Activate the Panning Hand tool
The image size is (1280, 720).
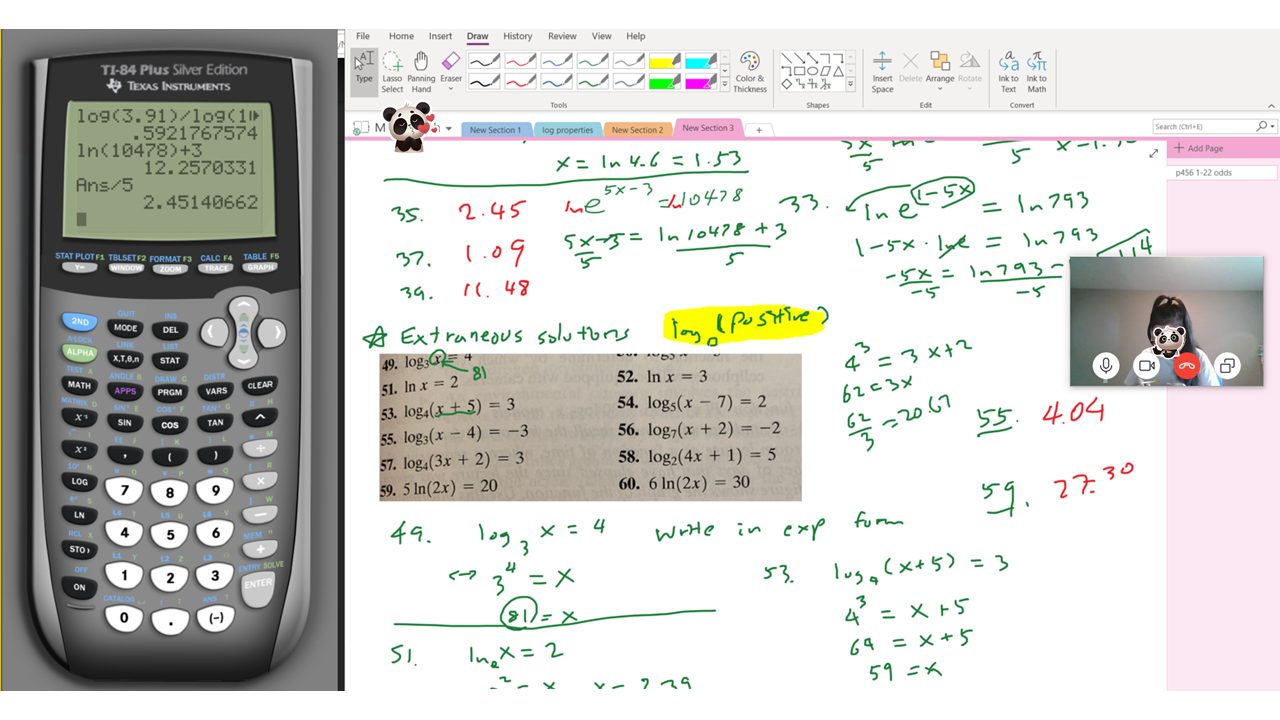click(x=421, y=71)
